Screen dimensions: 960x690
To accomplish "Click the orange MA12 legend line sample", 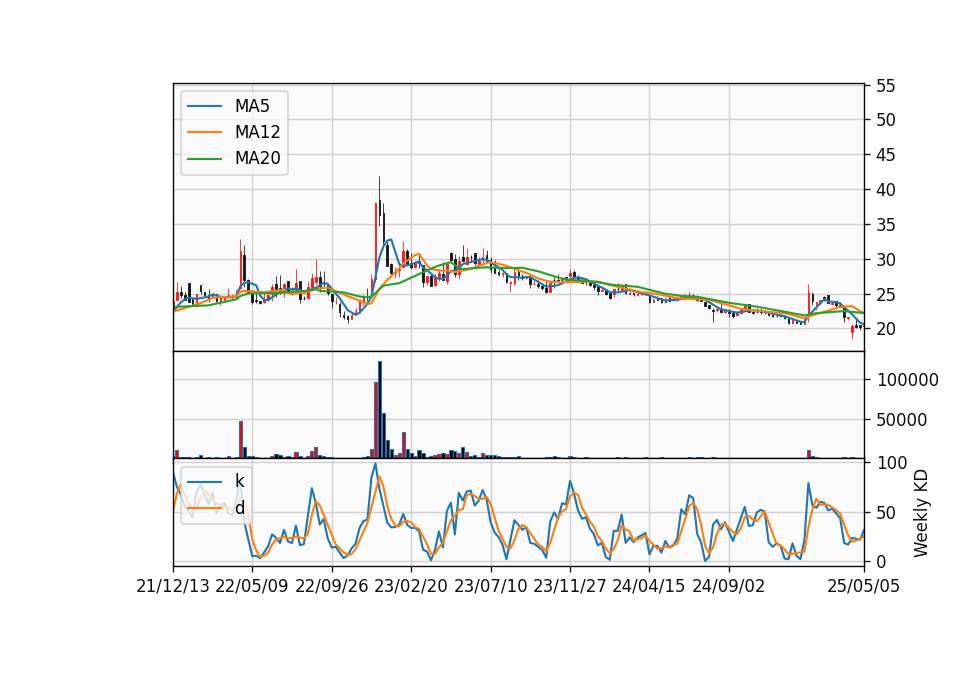I will (x=204, y=132).
